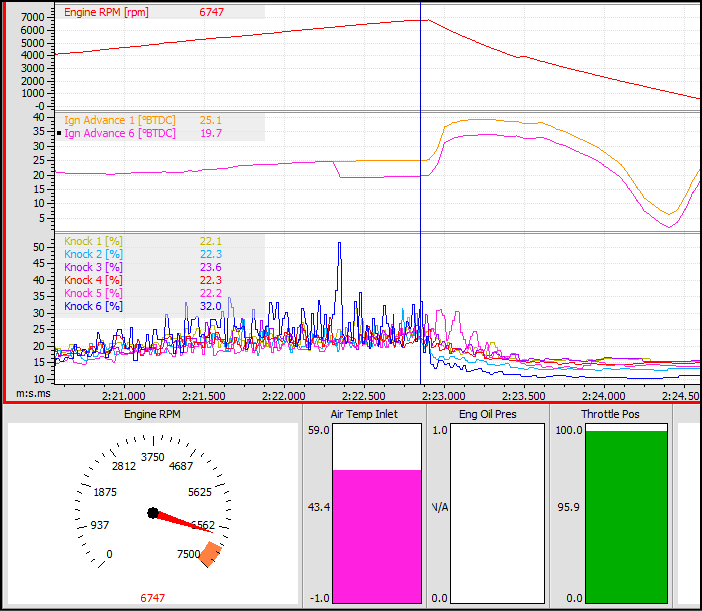The image size is (702, 611).
Task: Select the Knock 4 [%] legend label
Action: (x=93, y=280)
